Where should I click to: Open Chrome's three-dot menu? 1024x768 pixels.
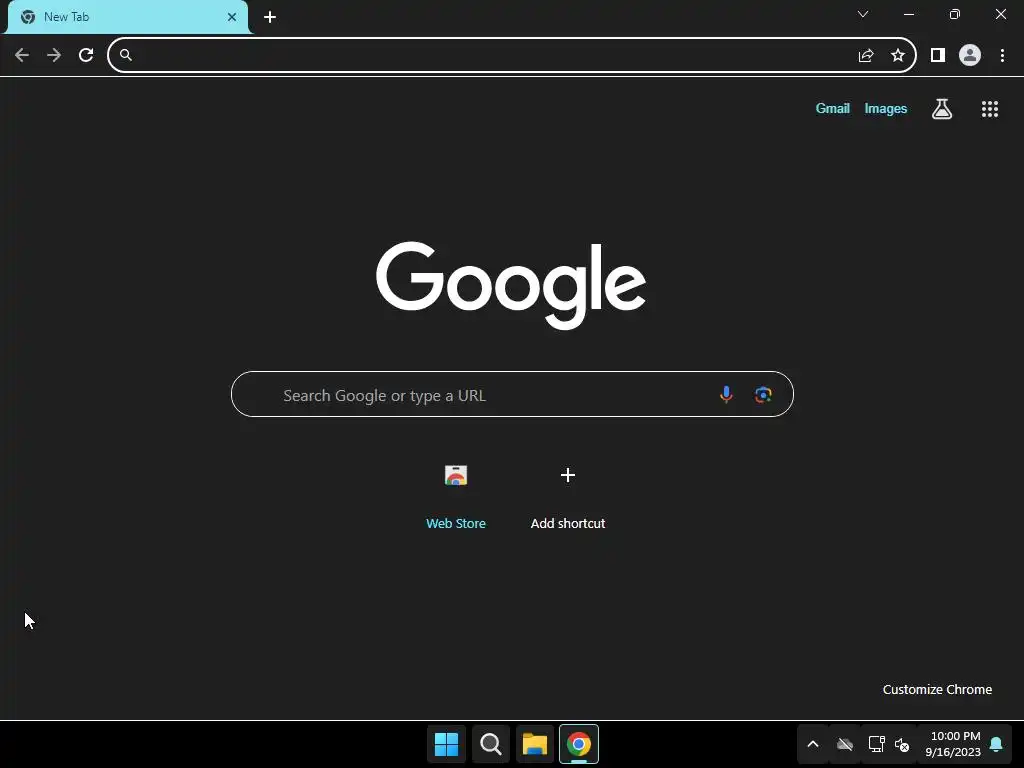1002,56
